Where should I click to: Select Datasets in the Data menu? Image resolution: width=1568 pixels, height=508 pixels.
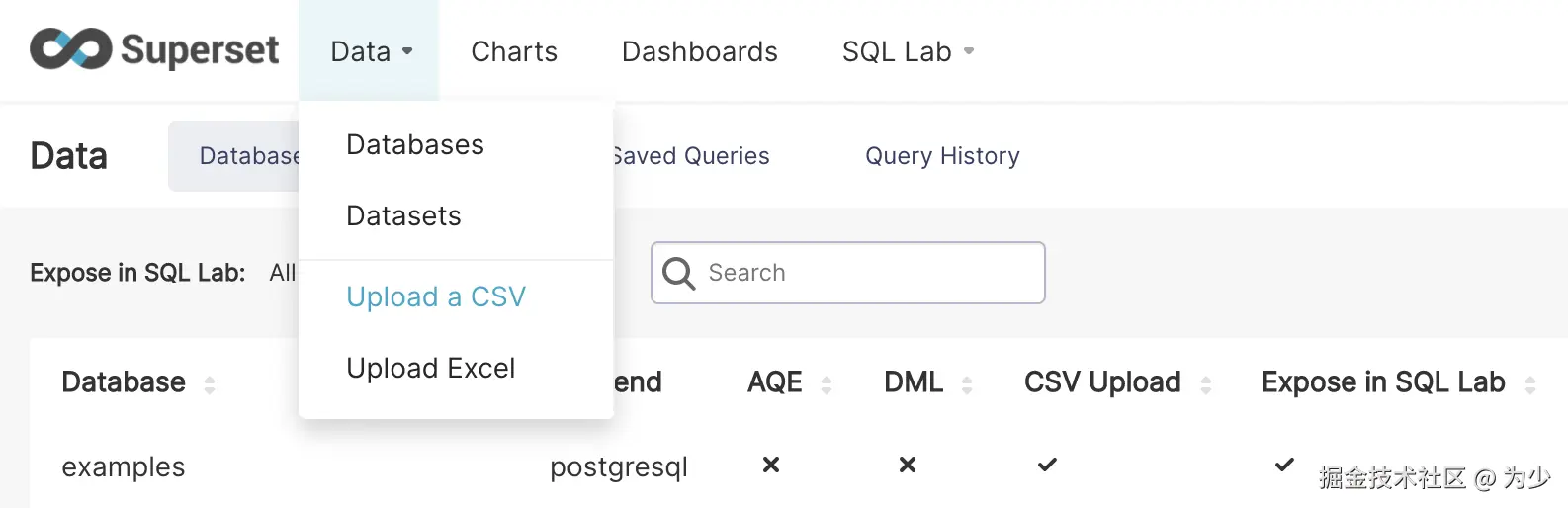(403, 215)
